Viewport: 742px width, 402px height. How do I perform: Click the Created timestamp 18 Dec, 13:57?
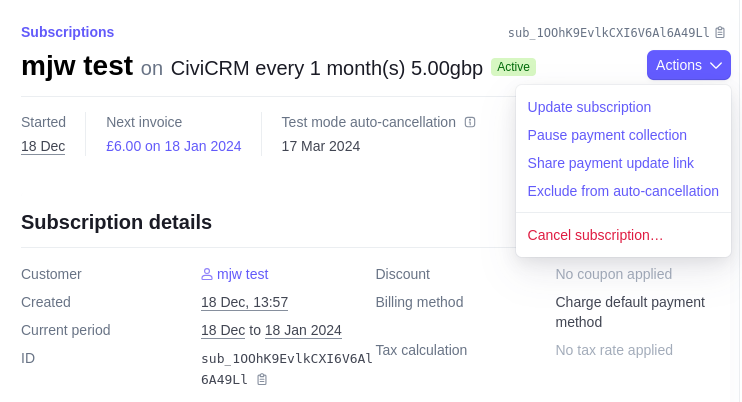pyautogui.click(x=244, y=302)
